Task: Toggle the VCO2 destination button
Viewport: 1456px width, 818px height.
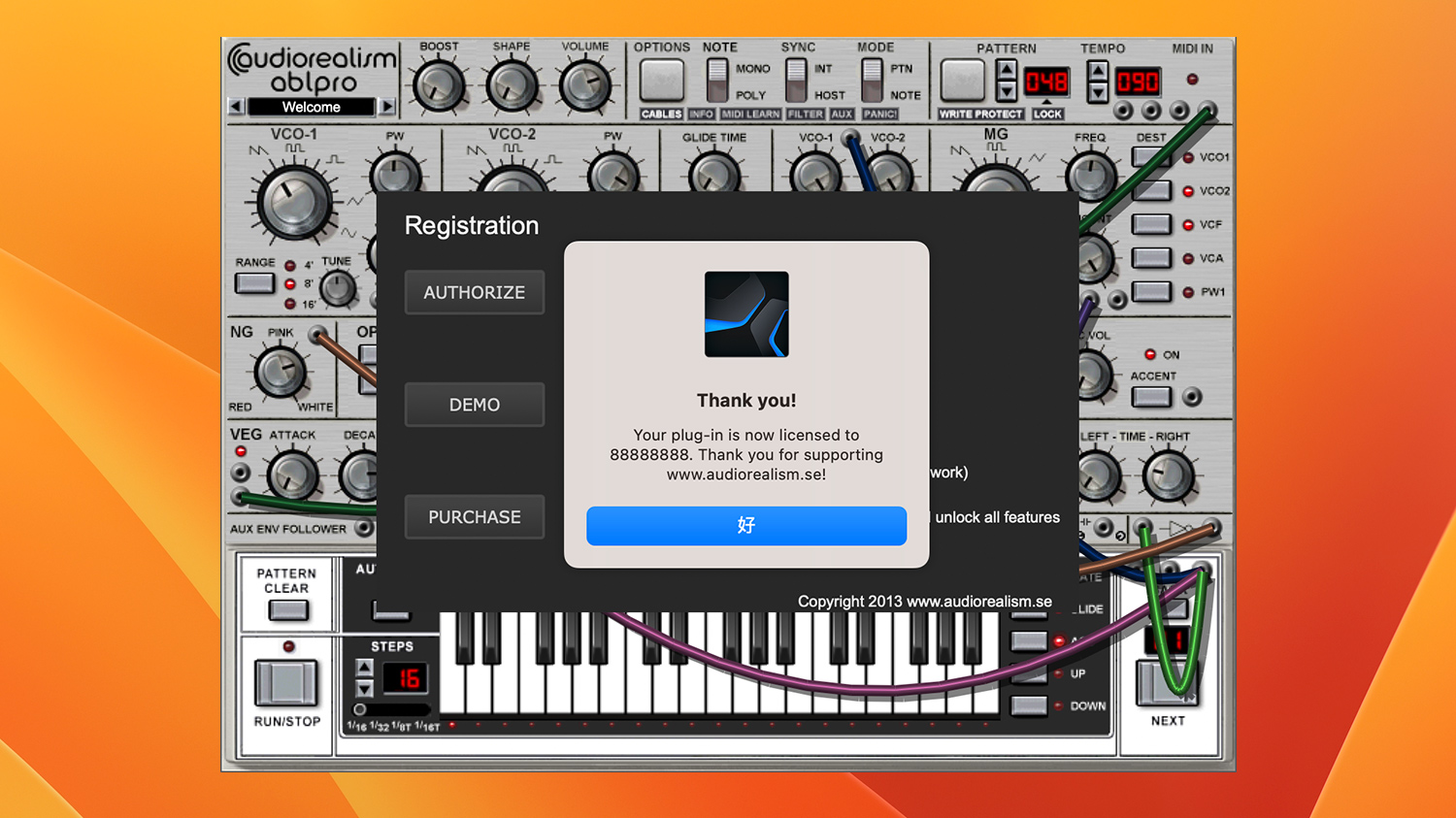Action: coord(1152,190)
